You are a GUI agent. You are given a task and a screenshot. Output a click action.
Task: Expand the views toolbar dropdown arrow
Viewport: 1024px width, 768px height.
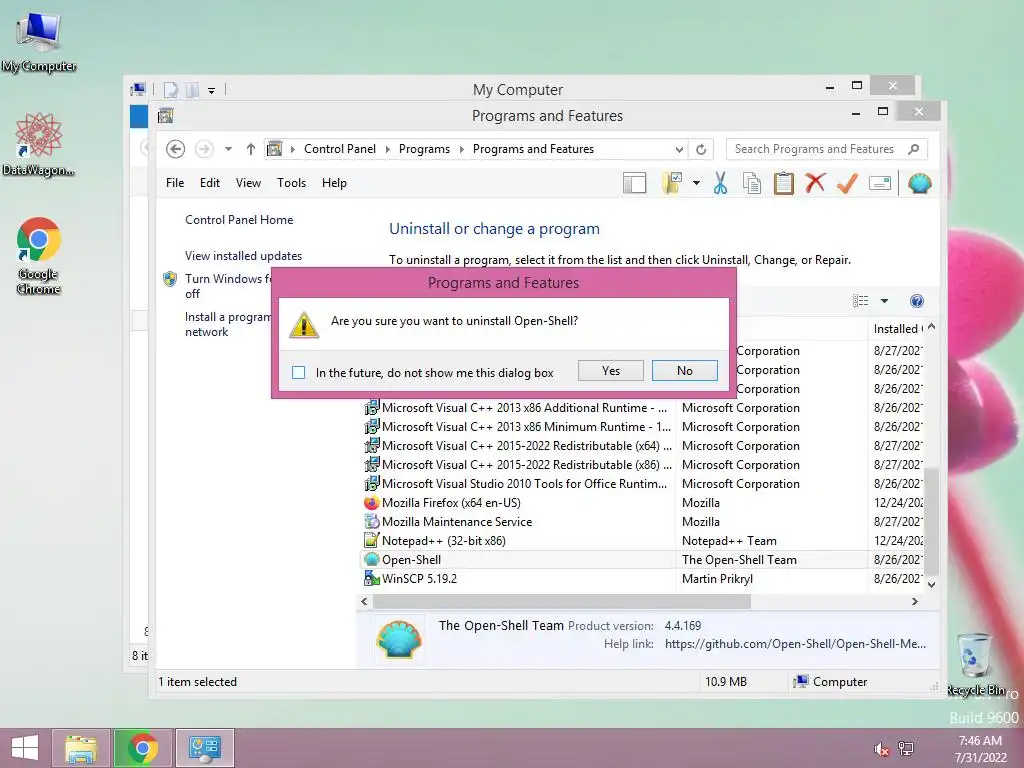[x=696, y=184]
